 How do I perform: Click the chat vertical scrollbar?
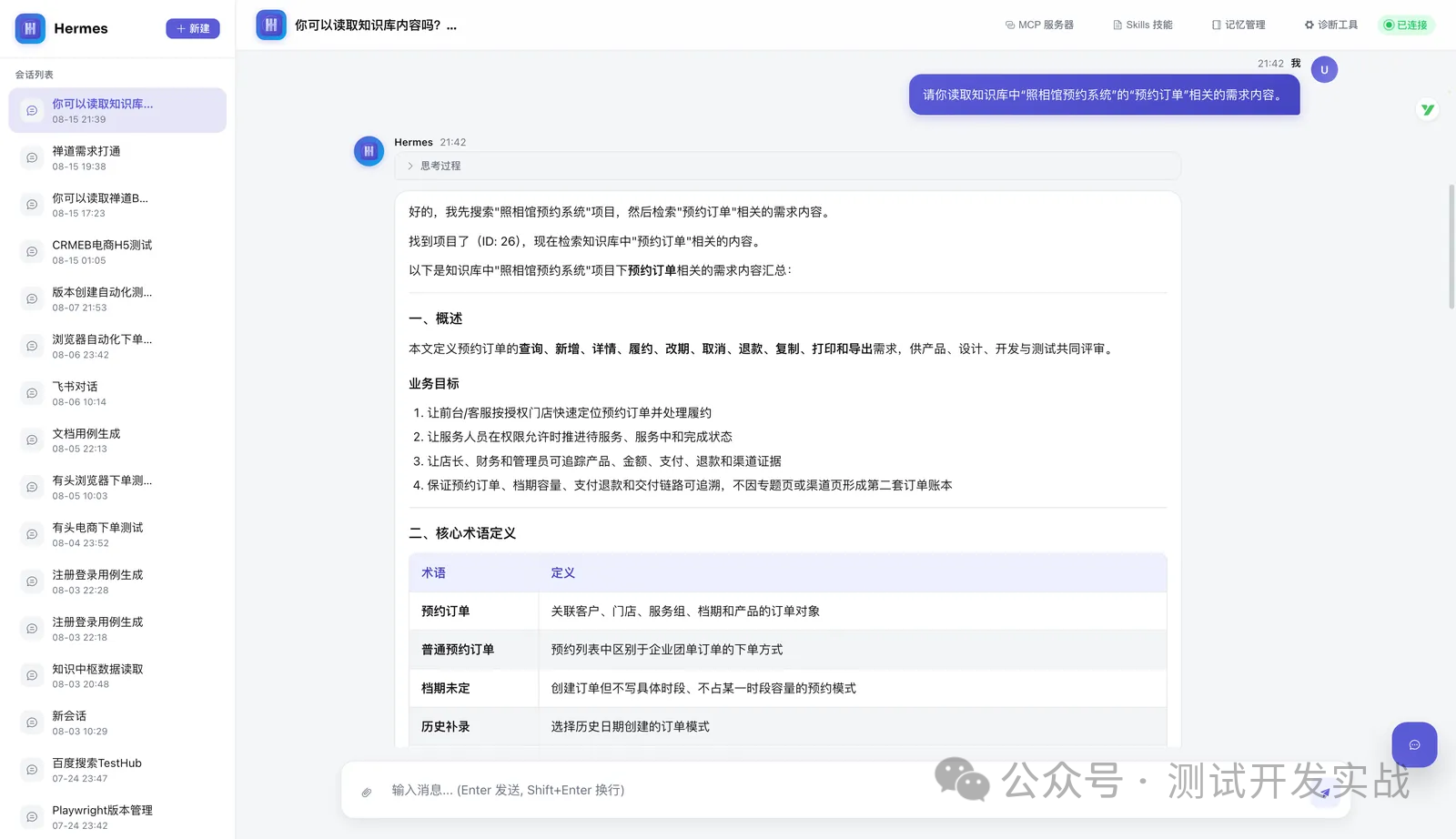point(1451,246)
